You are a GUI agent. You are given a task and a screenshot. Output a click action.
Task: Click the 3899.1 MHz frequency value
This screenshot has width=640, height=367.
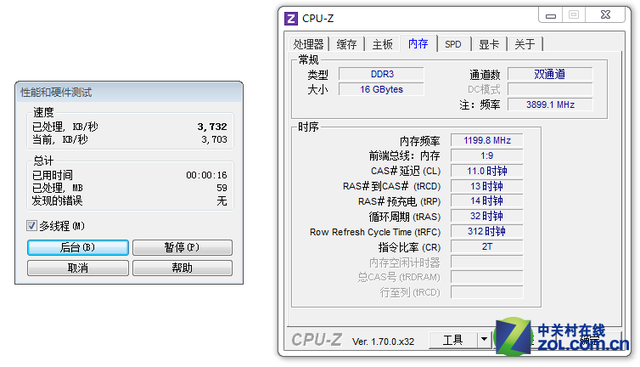[550, 105]
